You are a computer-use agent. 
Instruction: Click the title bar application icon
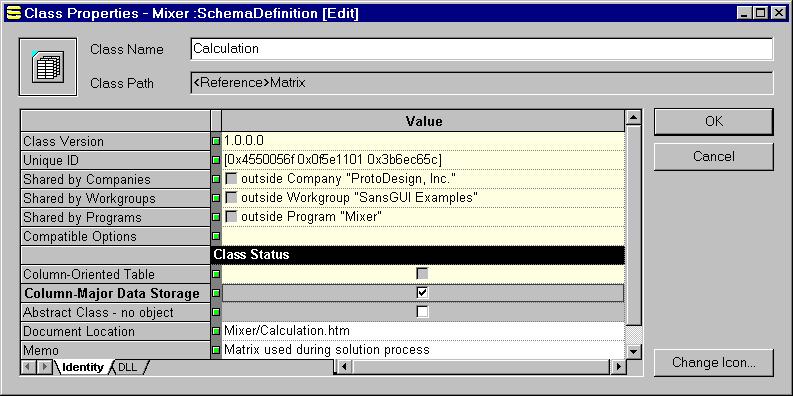(x=15, y=13)
